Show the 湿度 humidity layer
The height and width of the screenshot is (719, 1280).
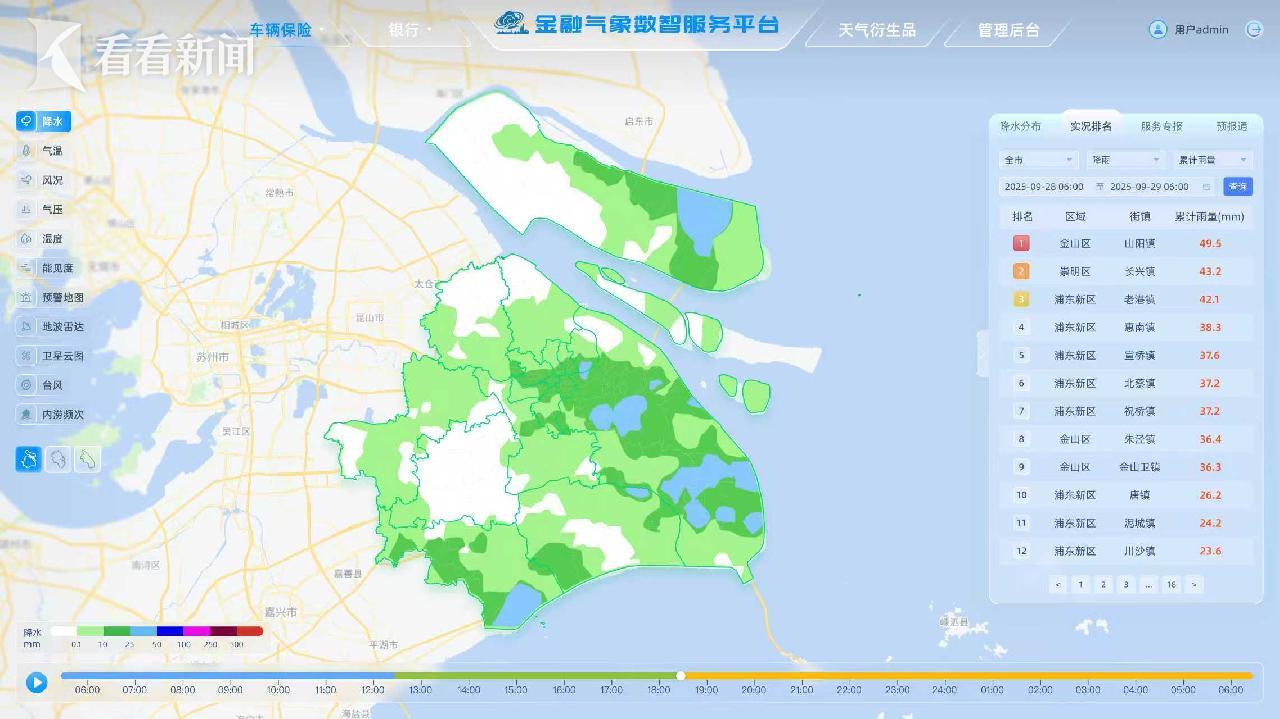(26, 239)
